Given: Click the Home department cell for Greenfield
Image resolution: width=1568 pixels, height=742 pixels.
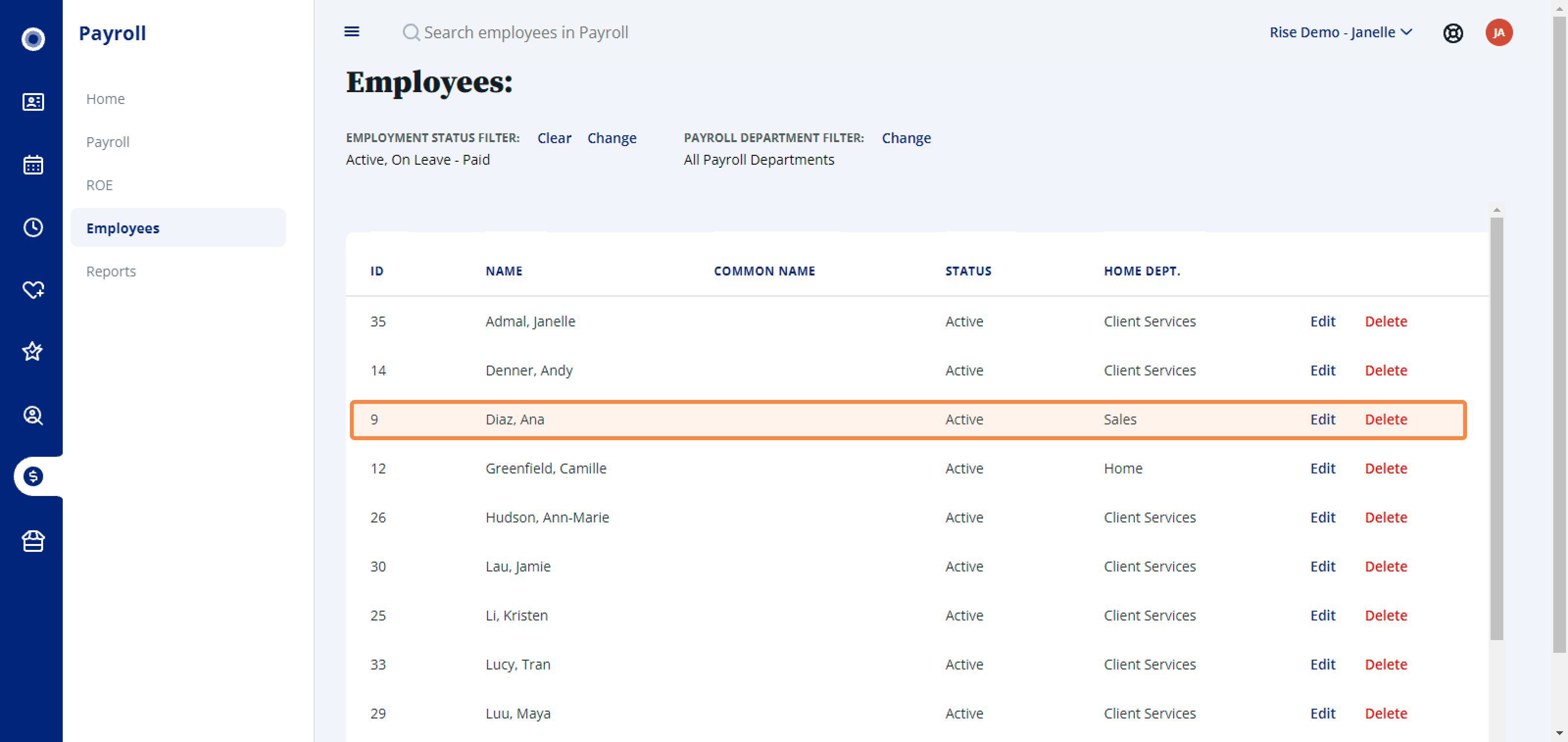Looking at the screenshot, I should pos(1123,468).
